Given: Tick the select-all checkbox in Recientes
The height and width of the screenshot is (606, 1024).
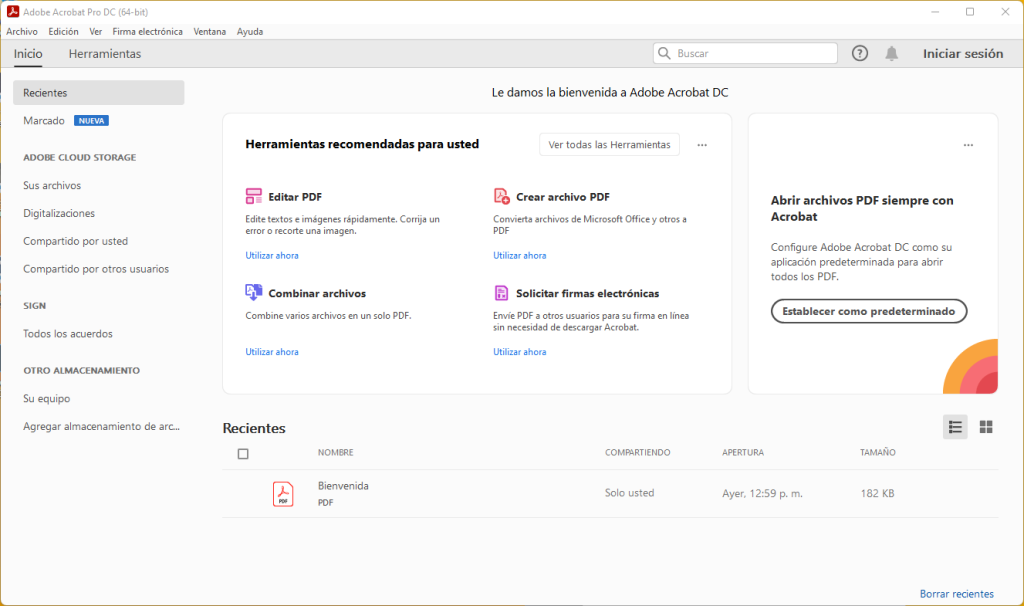Looking at the screenshot, I should 243,454.
